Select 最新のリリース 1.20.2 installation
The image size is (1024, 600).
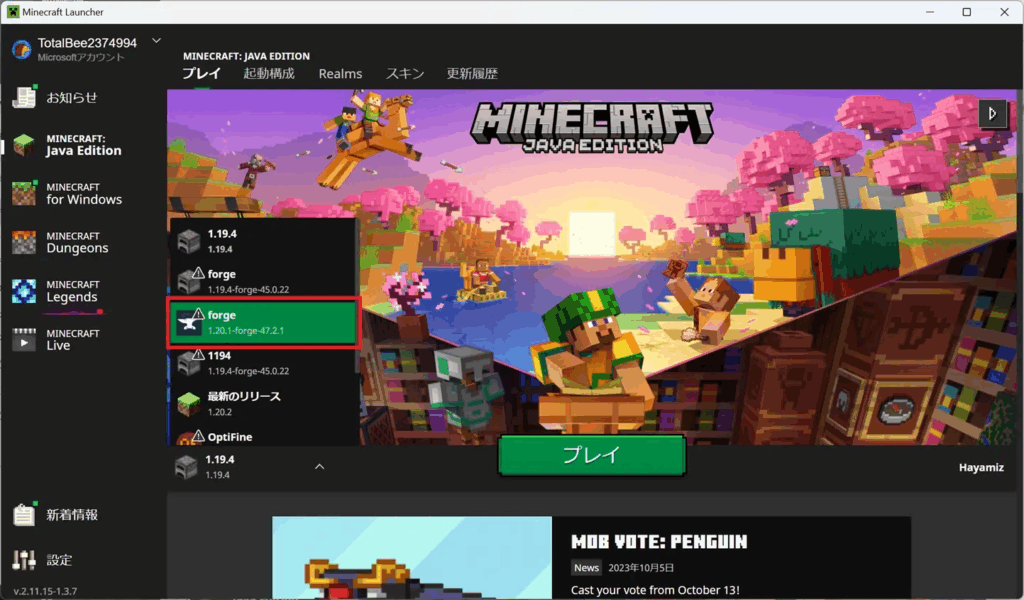click(264, 403)
